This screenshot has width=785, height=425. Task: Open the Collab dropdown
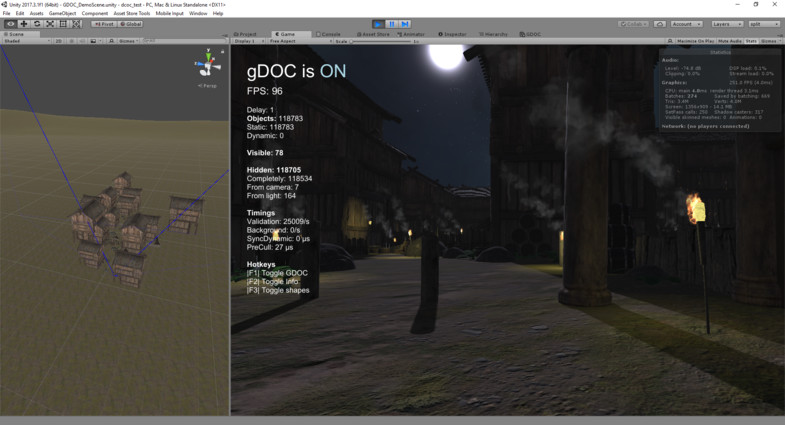(x=633, y=24)
